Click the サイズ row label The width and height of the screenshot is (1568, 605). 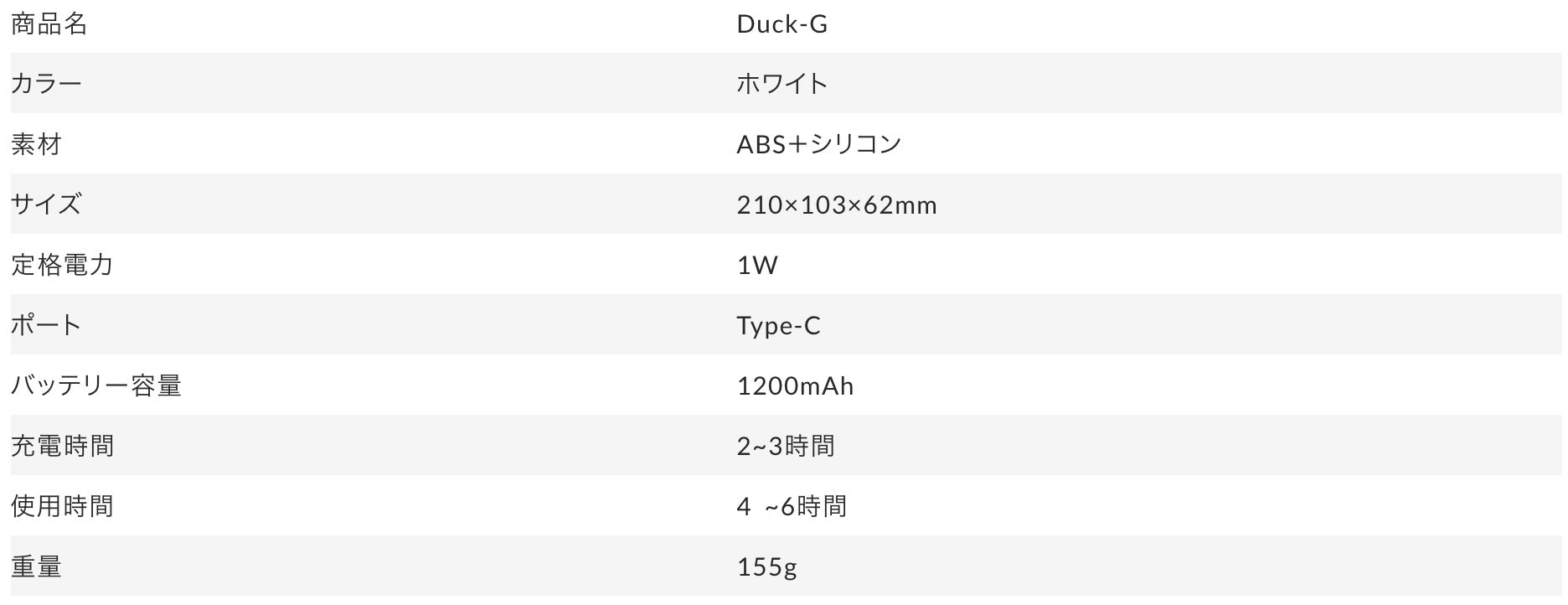pos(46,204)
